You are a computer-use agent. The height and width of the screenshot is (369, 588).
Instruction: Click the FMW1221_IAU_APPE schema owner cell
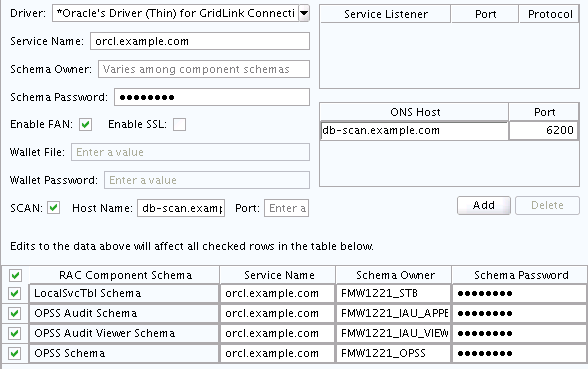click(394, 313)
